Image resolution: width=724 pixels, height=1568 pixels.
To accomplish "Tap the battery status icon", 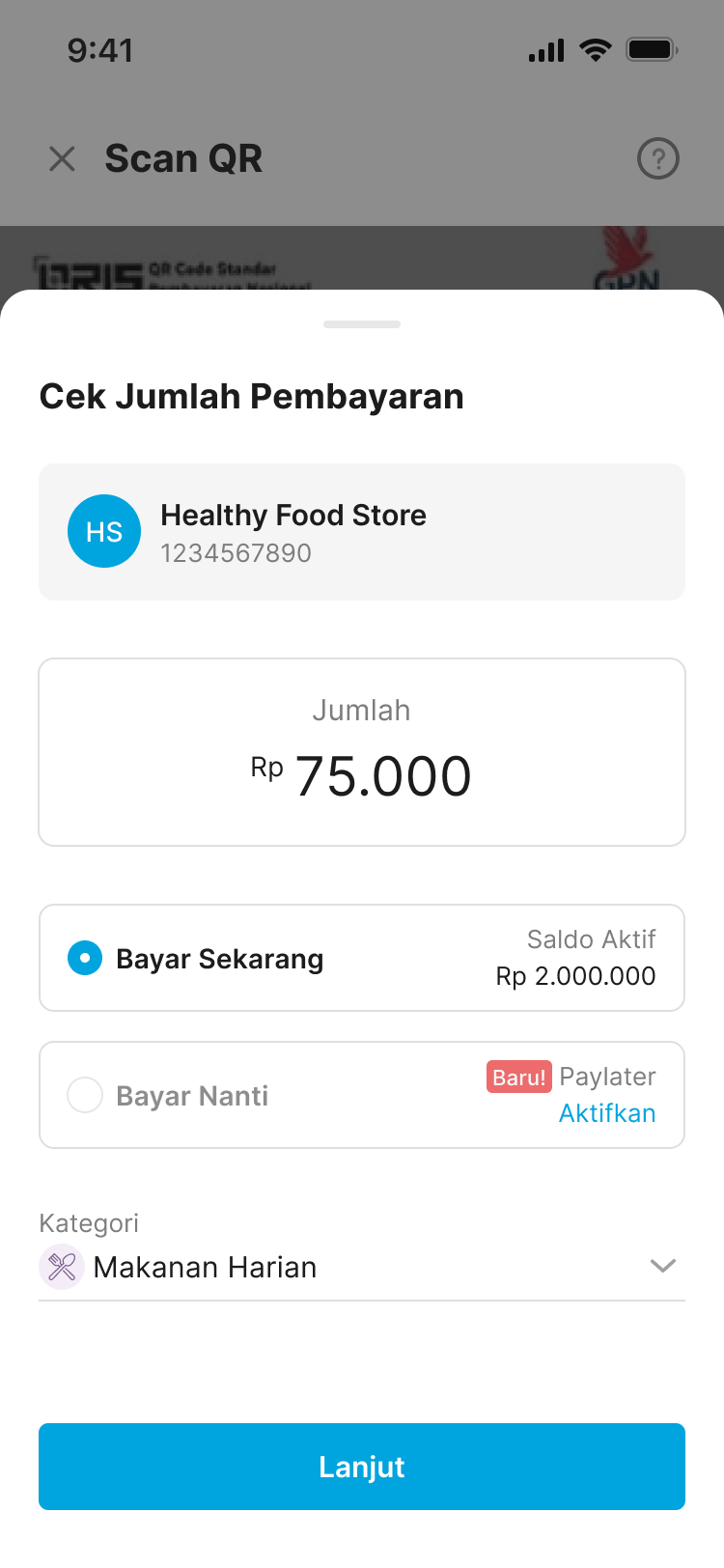I will tap(652, 49).
